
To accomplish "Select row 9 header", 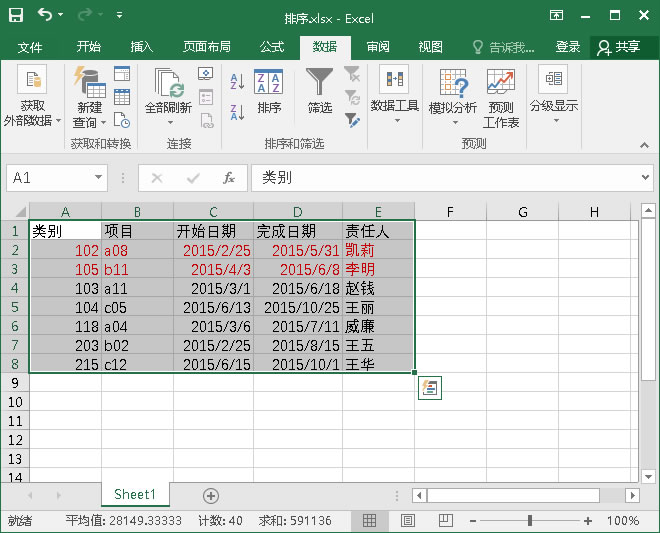I will [15, 383].
